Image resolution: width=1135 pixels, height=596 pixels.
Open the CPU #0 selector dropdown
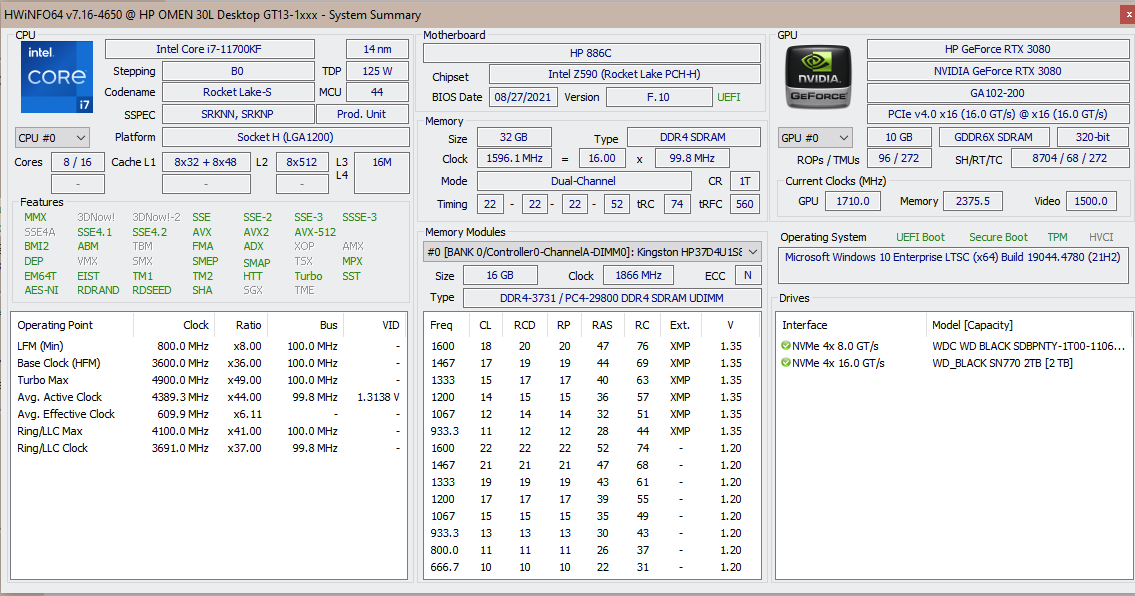(51, 138)
